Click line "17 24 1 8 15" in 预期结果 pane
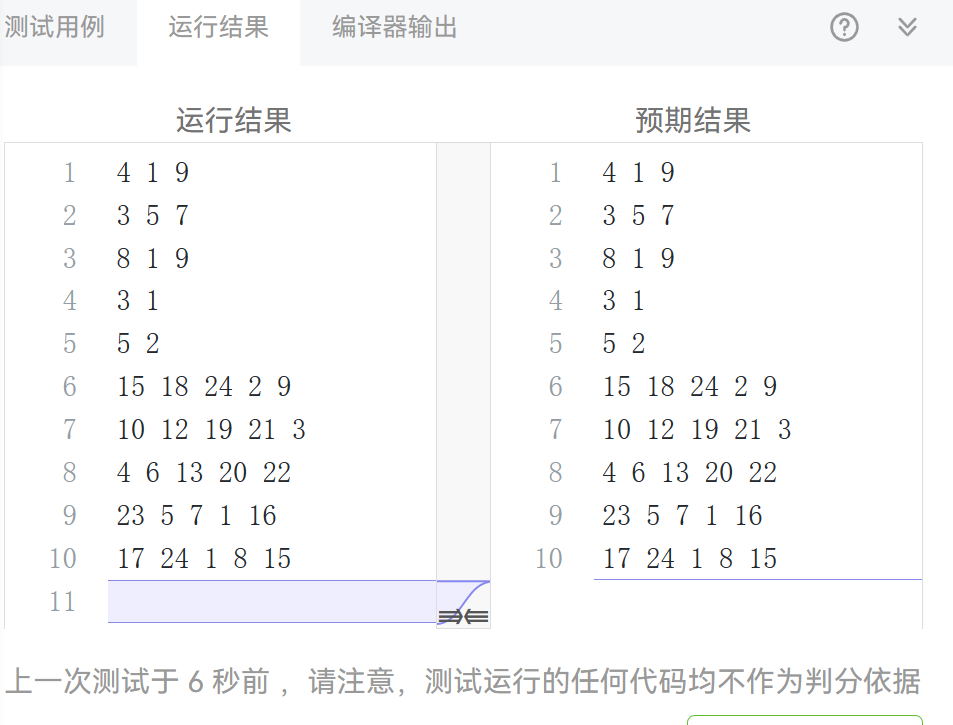The image size is (953, 725). click(689, 558)
